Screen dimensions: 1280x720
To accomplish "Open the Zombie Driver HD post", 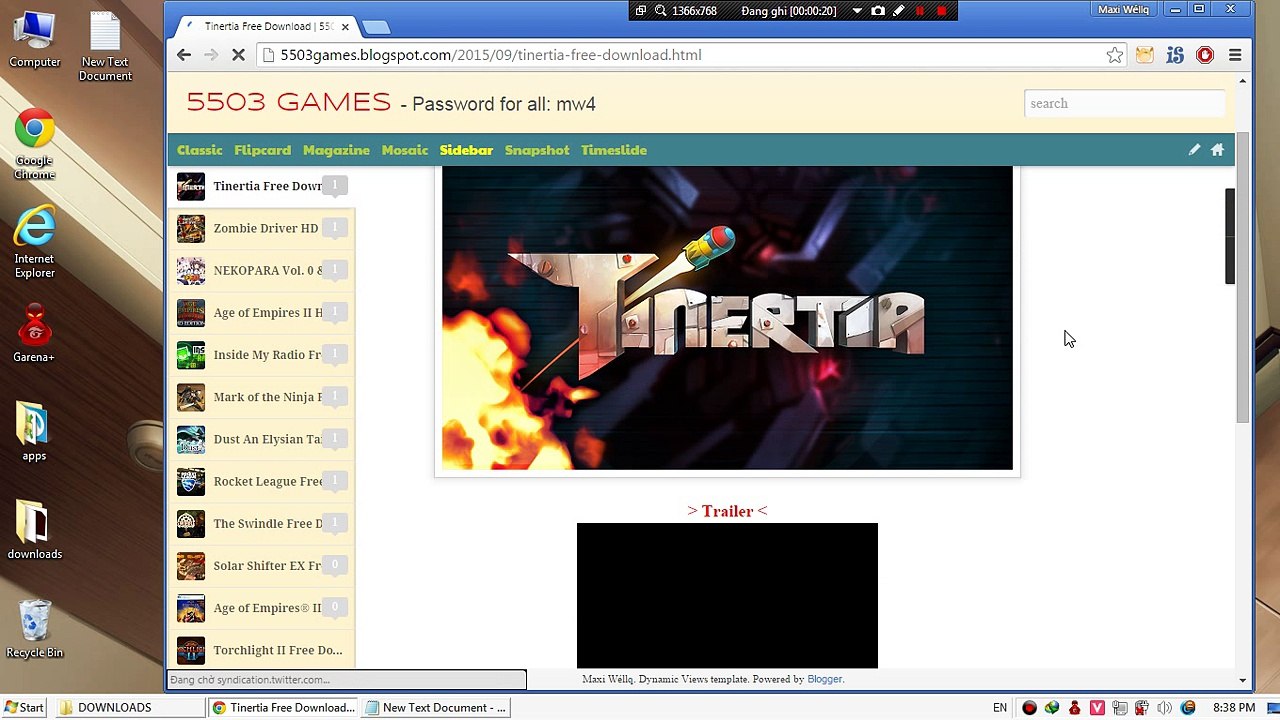I will click(262, 228).
